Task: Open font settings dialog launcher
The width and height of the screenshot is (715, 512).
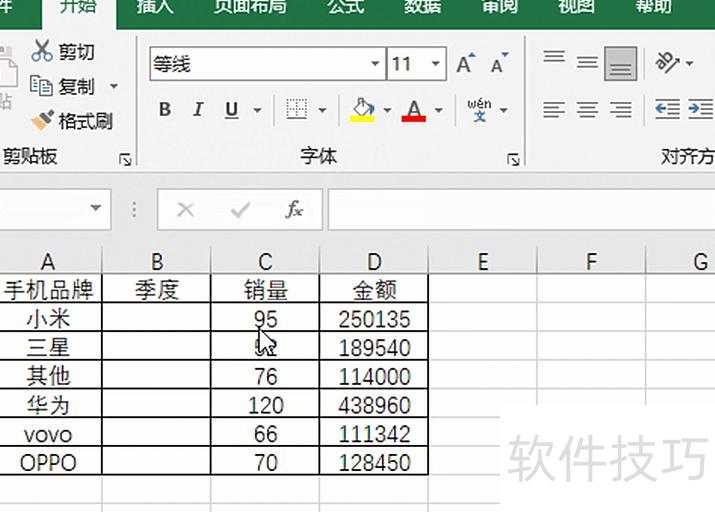Action: [513, 160]
